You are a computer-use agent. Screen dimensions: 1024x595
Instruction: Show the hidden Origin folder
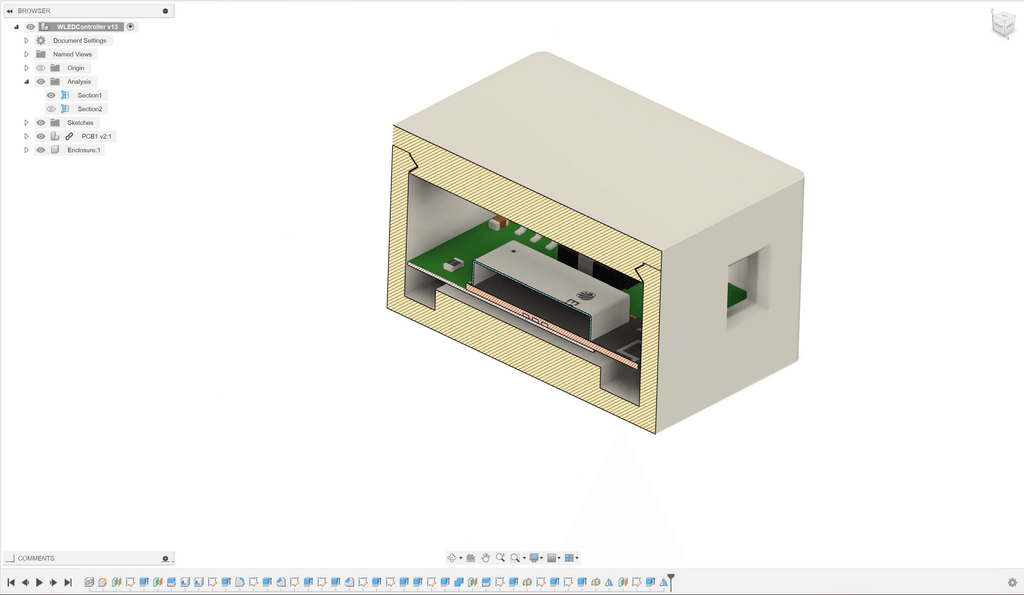pyautogui.click(x=40, y=68)
